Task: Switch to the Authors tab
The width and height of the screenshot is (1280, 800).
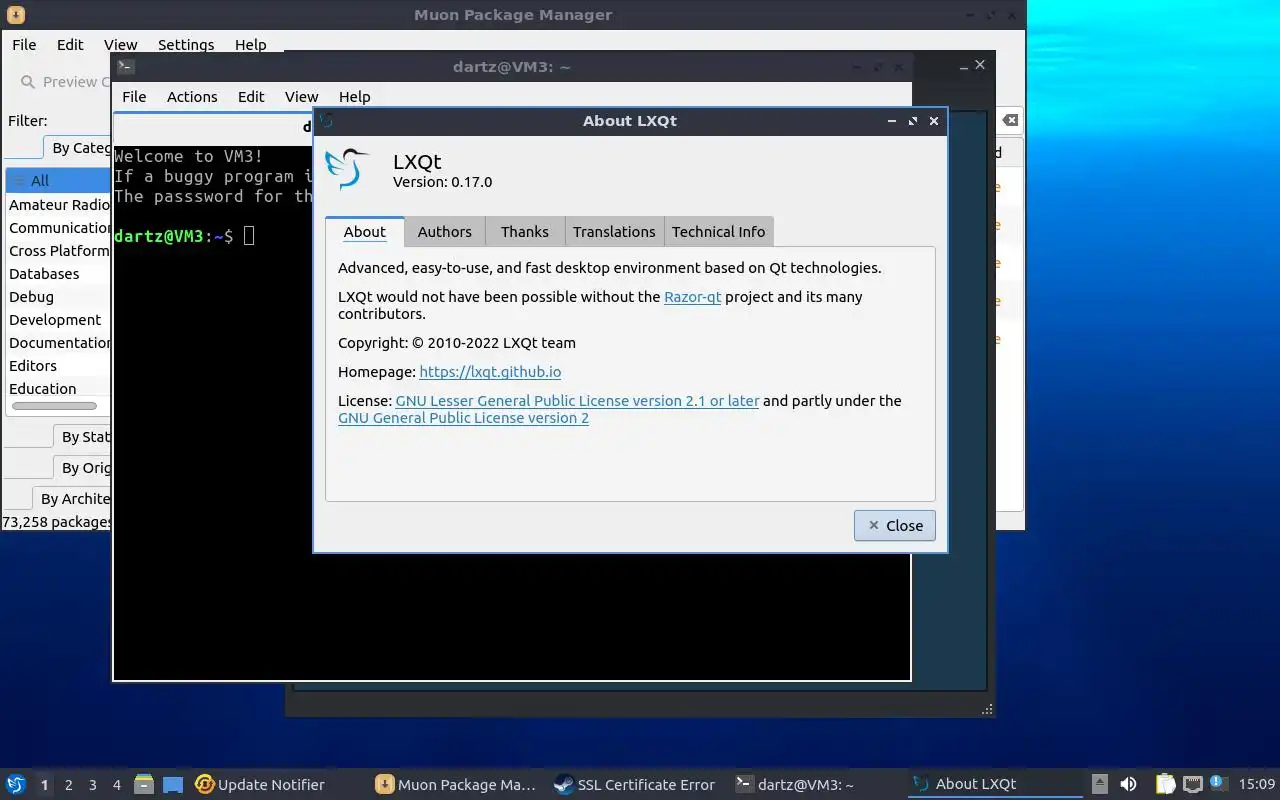Action: [x=444, y=231]
